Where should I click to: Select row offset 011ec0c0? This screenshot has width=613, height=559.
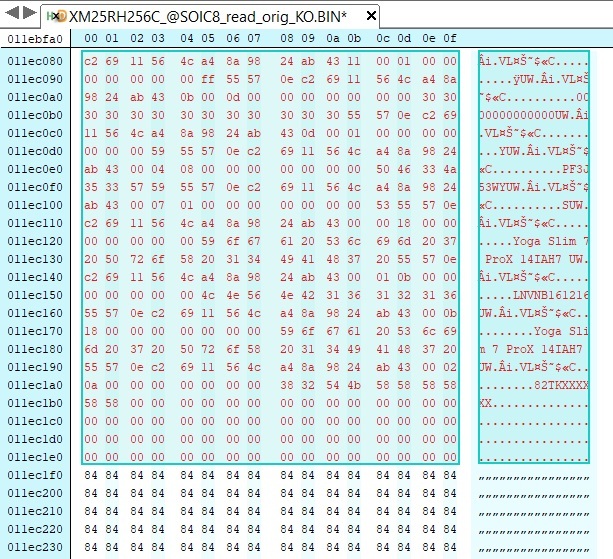coord(35,133)
